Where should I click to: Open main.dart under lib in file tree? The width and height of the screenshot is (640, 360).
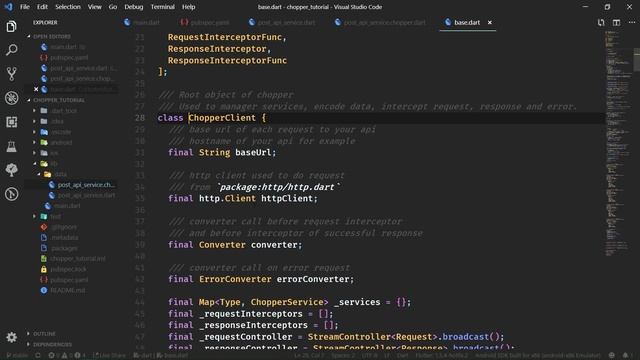[x=67, y=206]
